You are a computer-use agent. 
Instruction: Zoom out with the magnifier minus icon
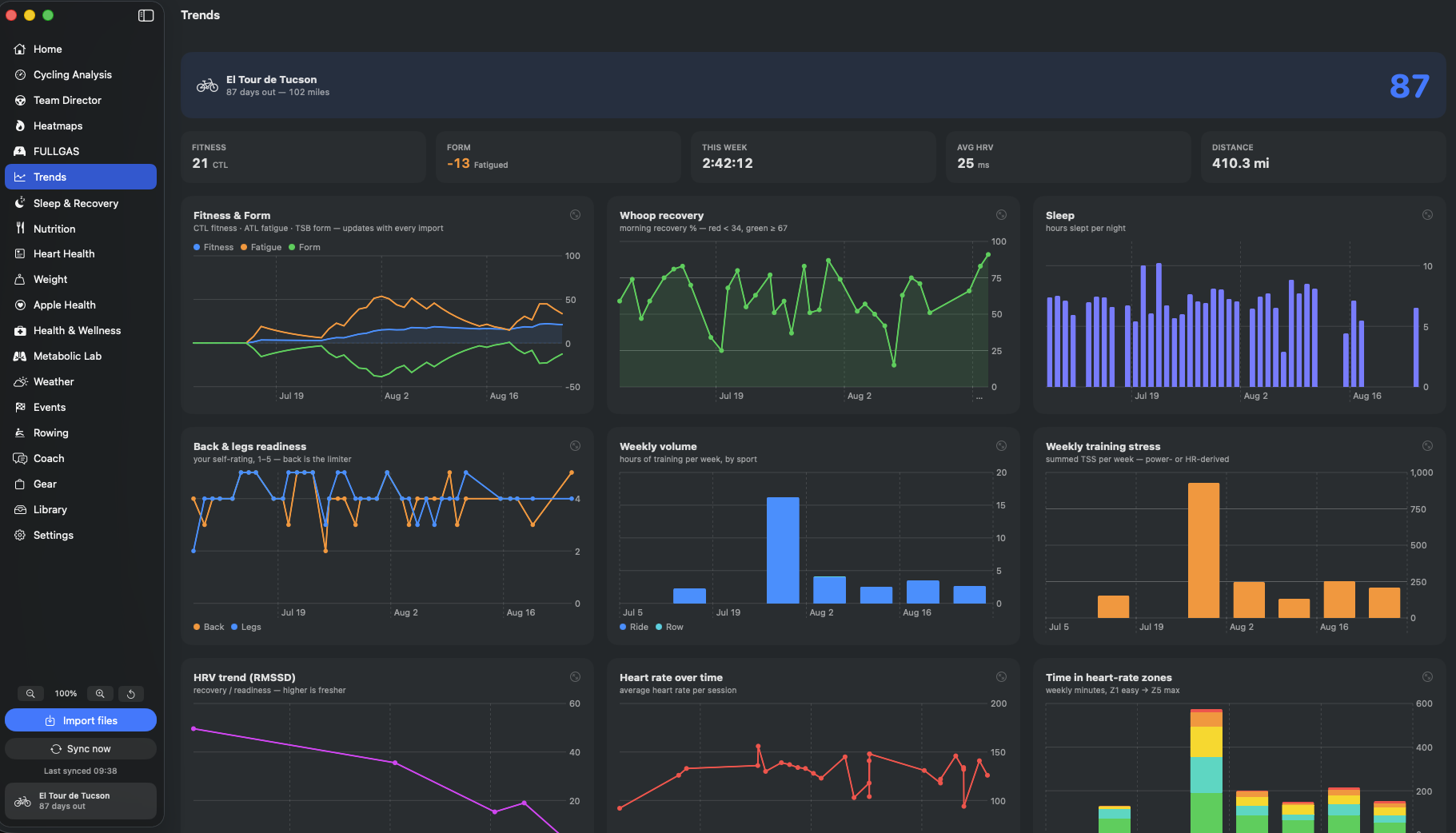[x=30, y=693]
